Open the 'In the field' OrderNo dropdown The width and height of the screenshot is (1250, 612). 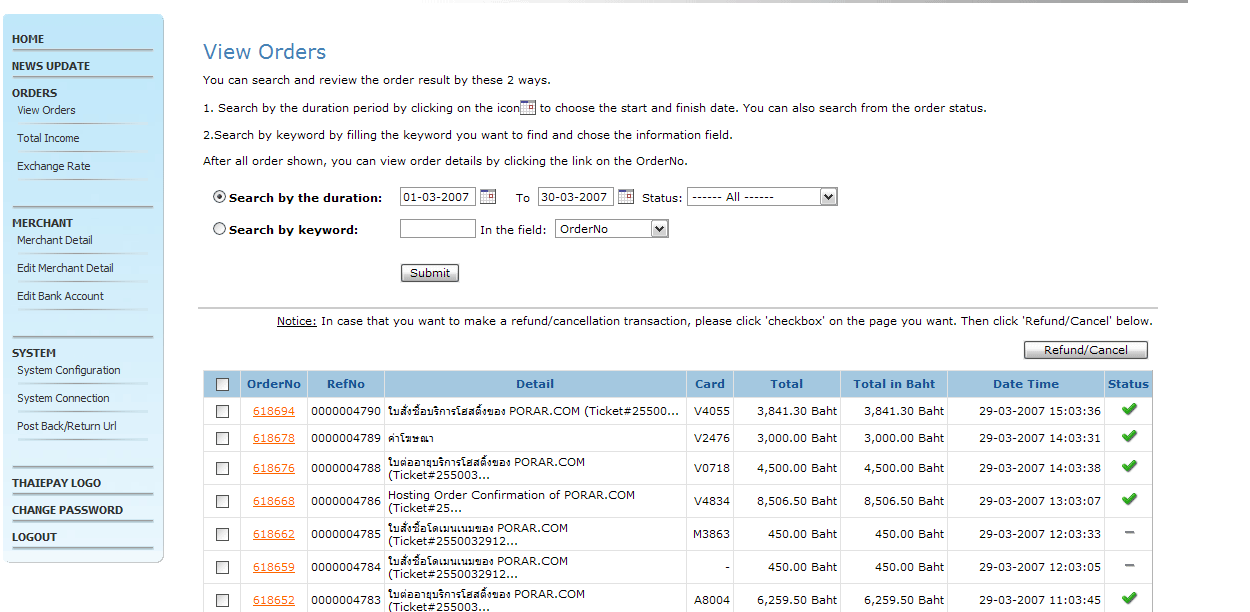pos(611,229)
